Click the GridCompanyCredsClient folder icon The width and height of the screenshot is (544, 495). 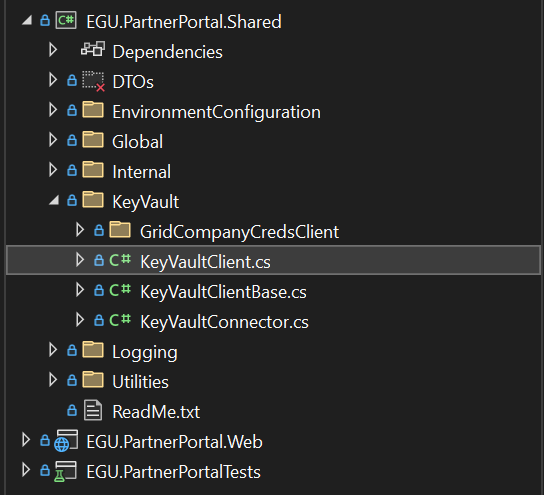coord(120,230)
